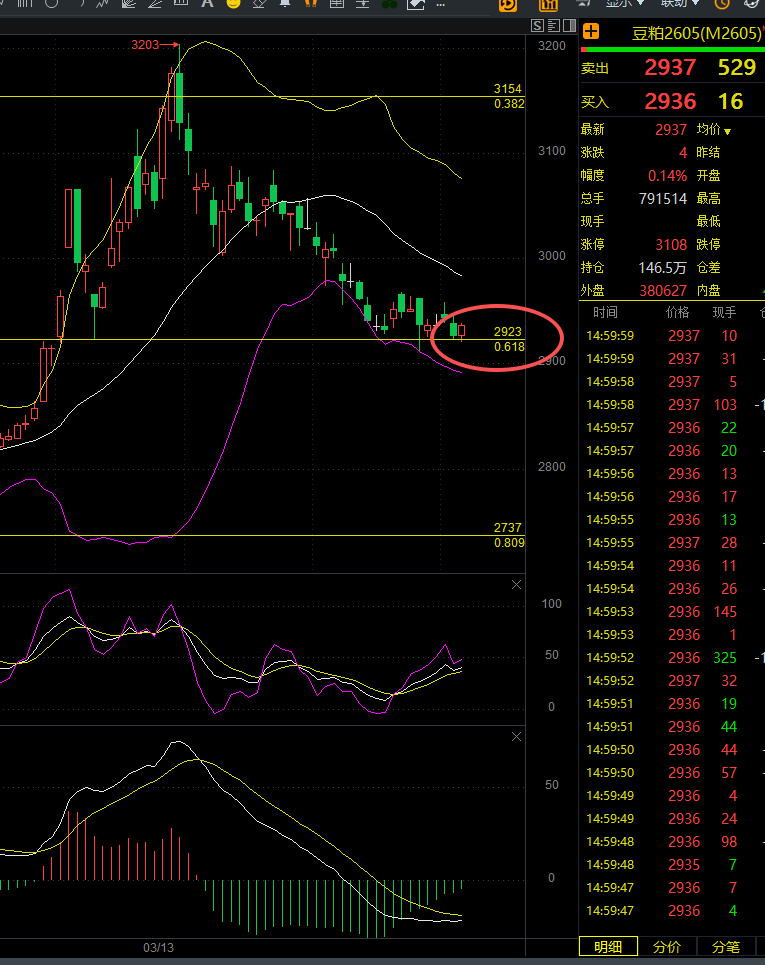Select the 14:59:58 trade with volume 103
This screenshot has height=965, width=765.
(672, 405)
